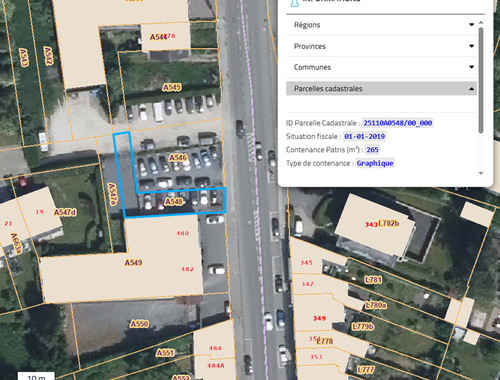Select the Contenance value 265

(x=372, y=150)
